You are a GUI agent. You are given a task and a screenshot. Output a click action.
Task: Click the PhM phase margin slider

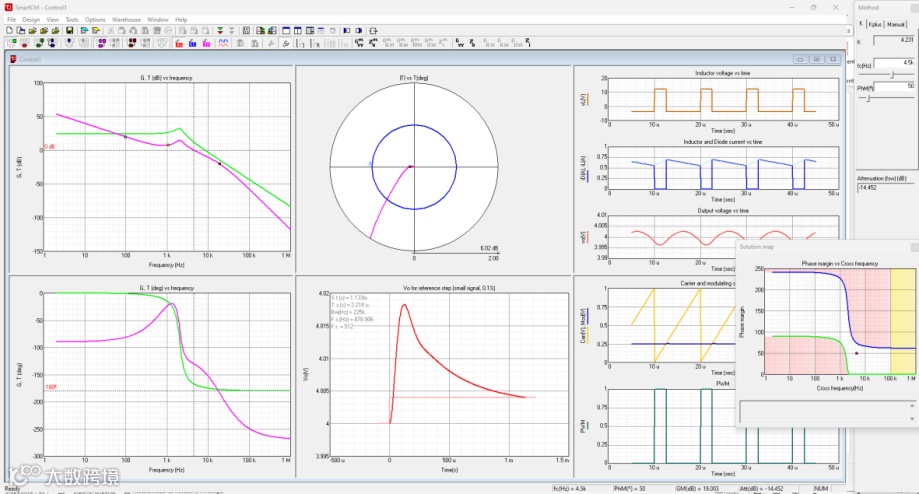click(x=870, y=98)
